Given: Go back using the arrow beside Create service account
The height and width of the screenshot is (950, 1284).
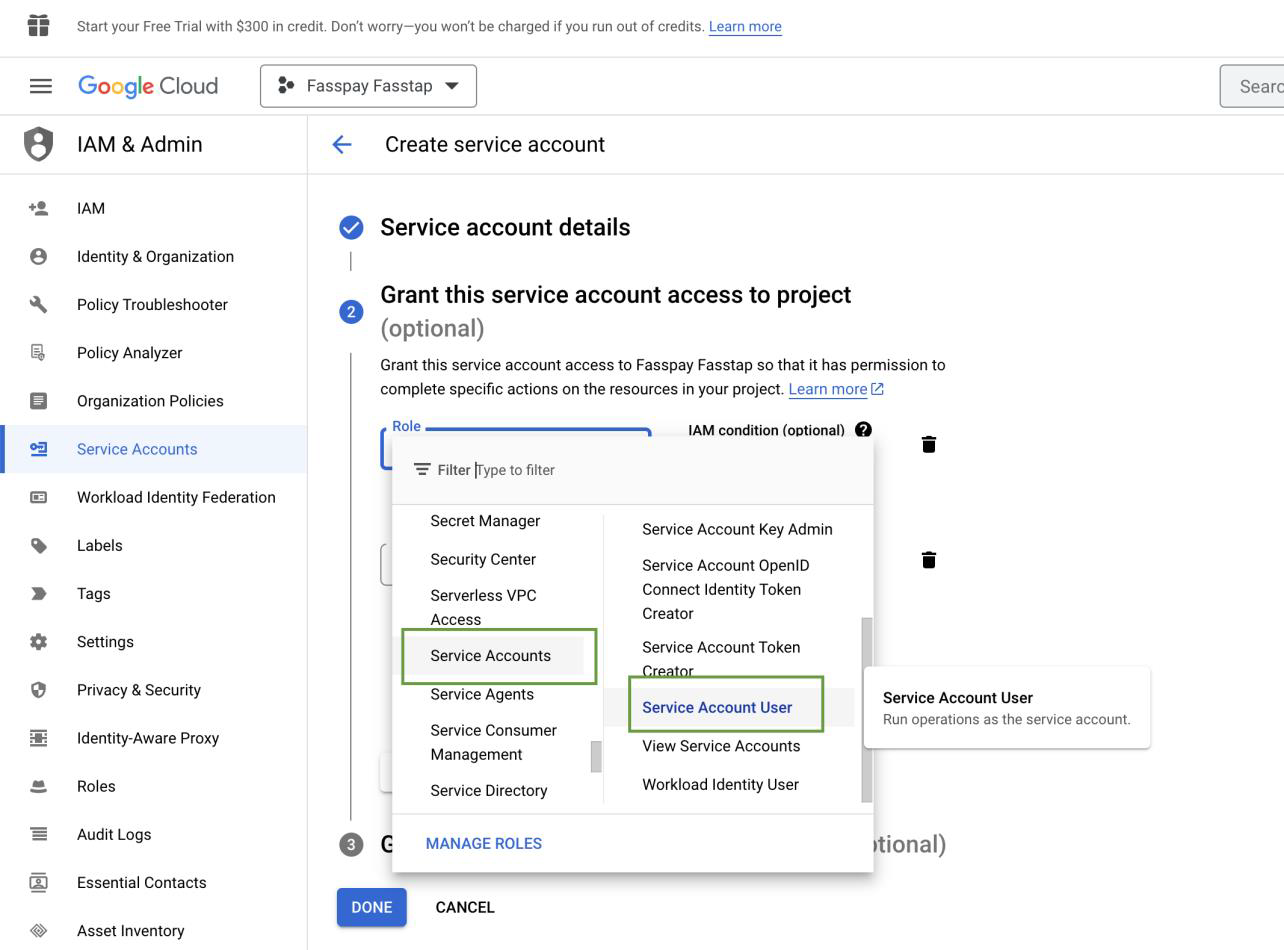Looking at the screenshot, I should pos(342,145).
